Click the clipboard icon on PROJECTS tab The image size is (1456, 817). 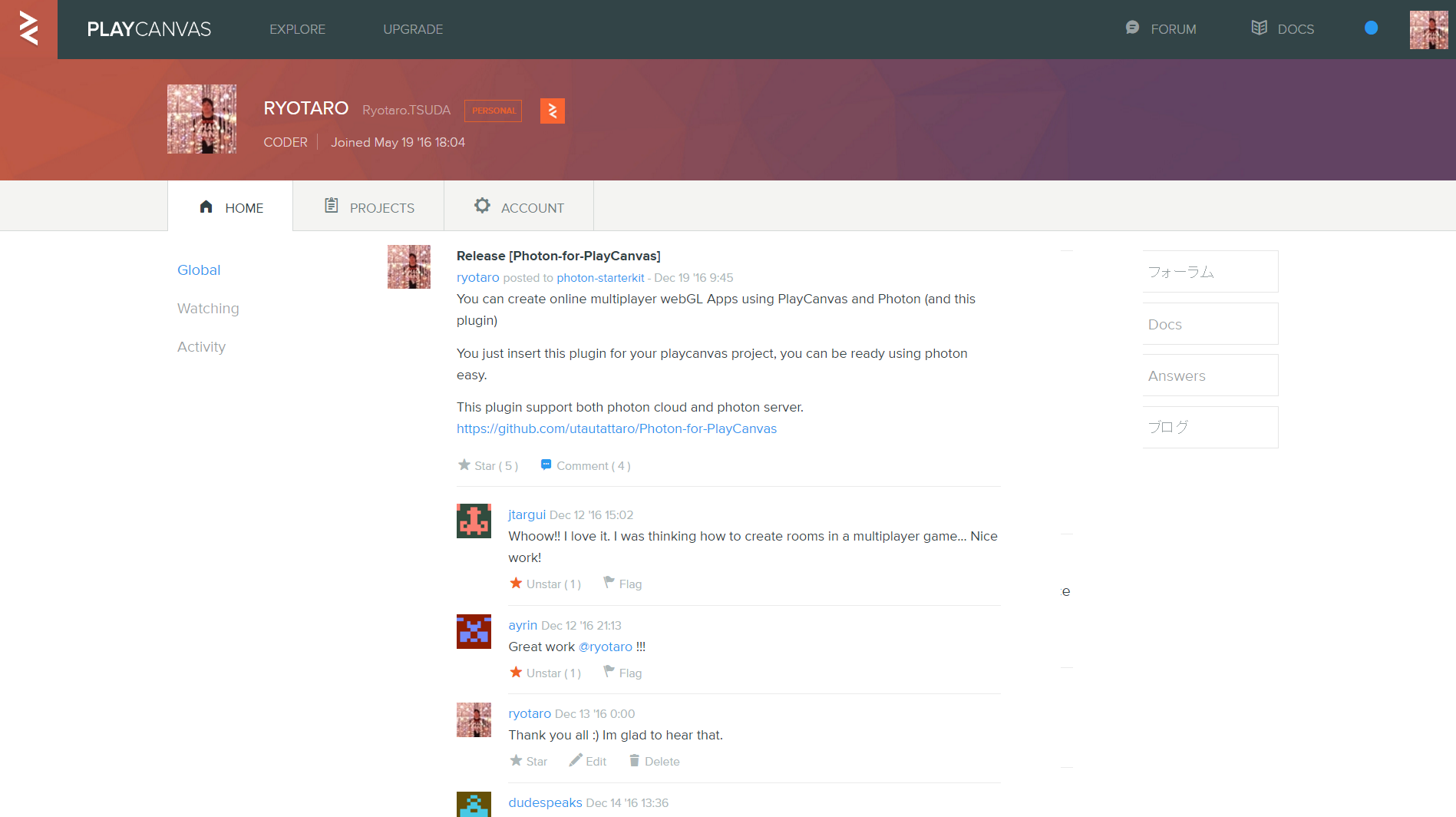(331, 205)
